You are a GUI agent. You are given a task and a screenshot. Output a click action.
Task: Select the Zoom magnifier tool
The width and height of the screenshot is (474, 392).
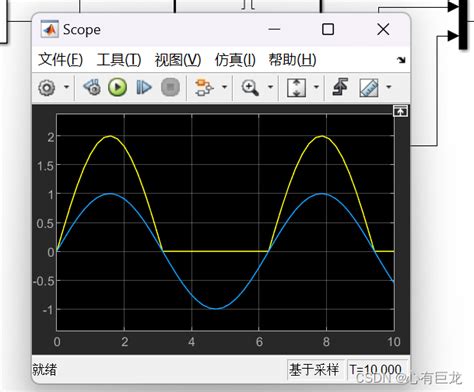pyautogui.click(x=250, y=88)
